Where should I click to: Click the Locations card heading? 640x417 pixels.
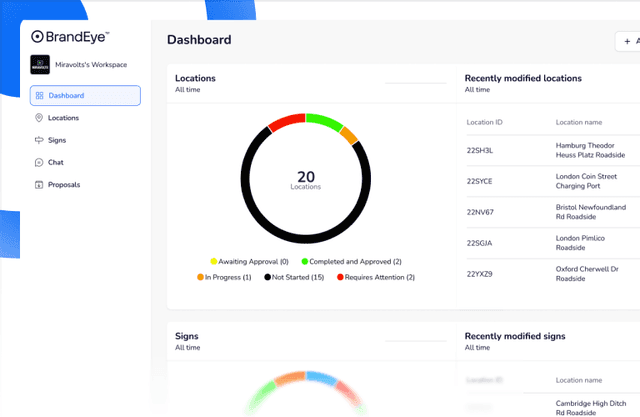click(x=196, y=78)
